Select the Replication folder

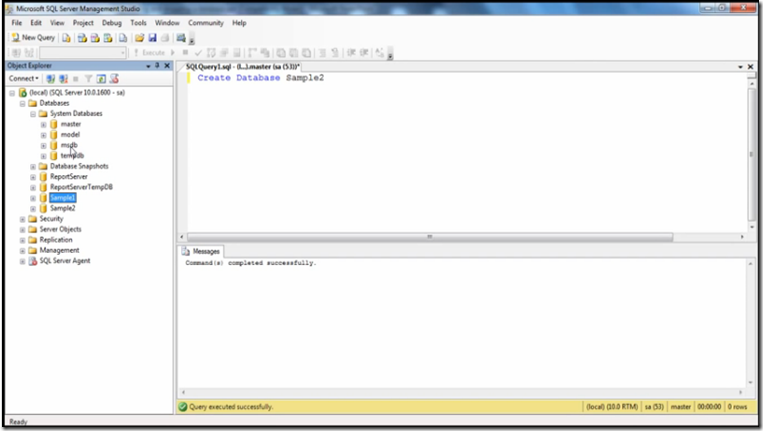[56, 240]
